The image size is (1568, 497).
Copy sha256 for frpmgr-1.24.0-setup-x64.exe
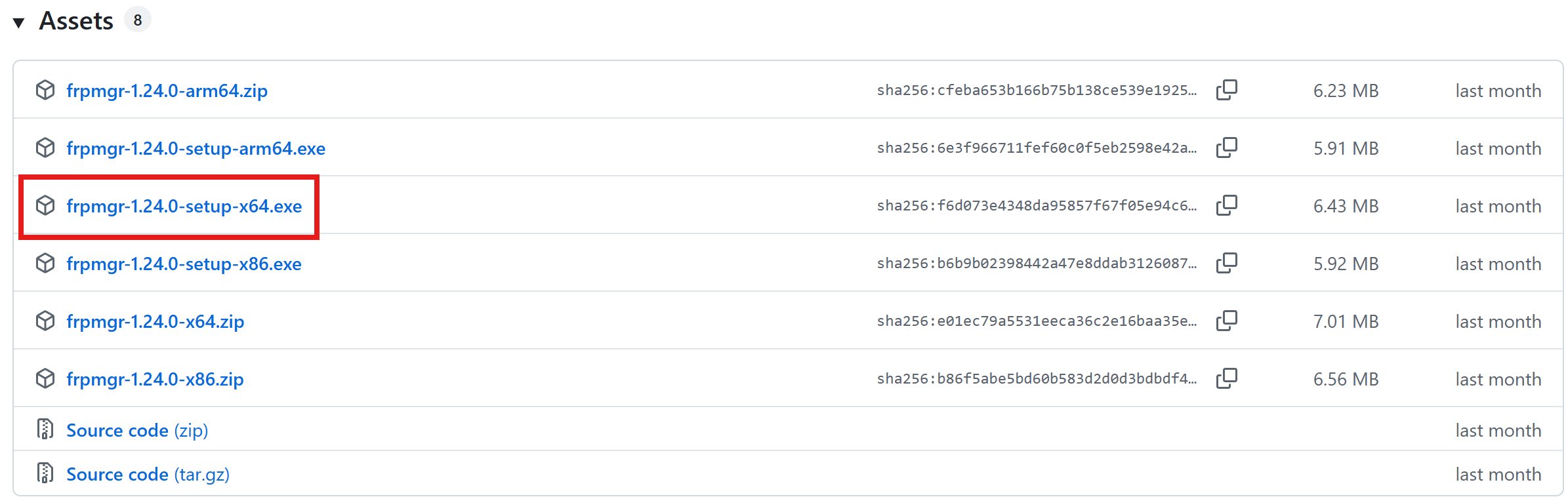point(1226,205)
